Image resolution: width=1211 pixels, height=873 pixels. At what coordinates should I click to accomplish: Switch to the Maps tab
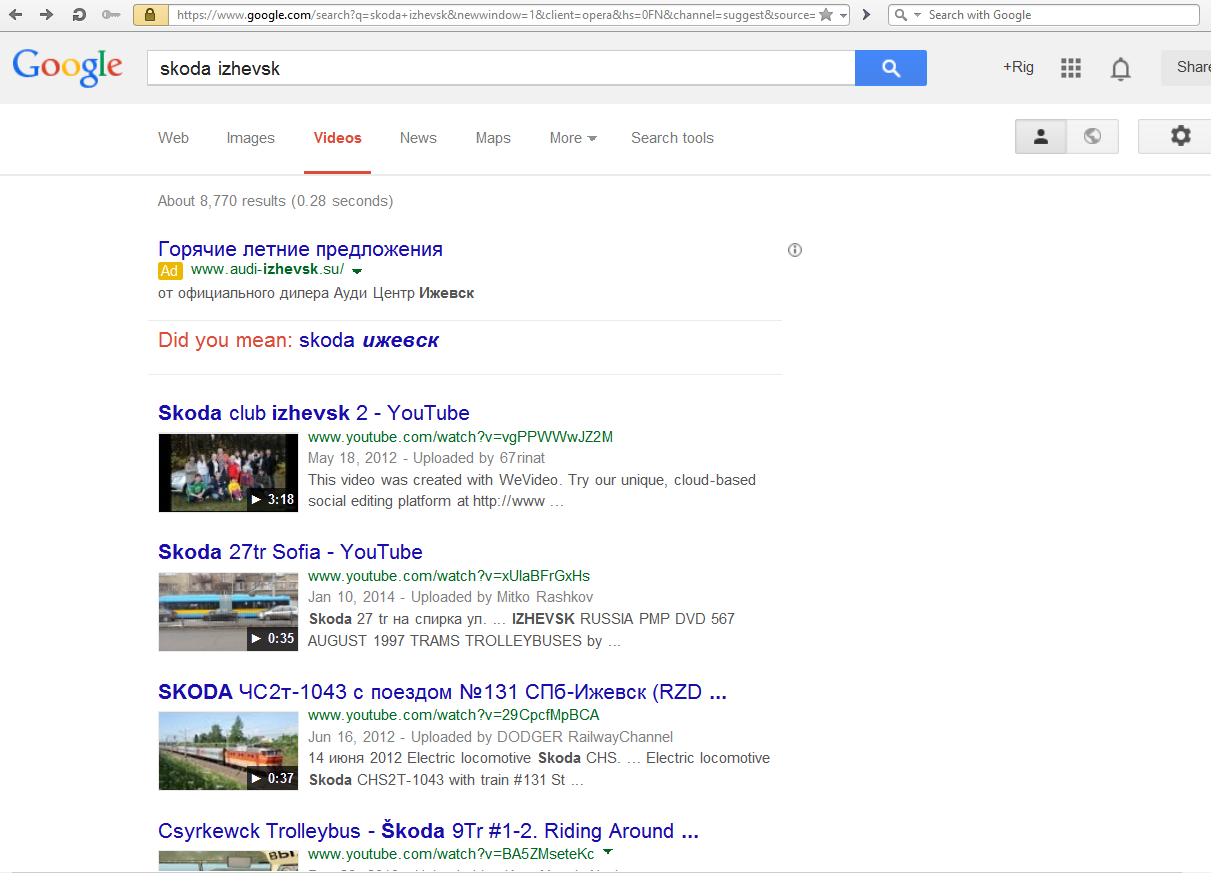tap(493, 138)
